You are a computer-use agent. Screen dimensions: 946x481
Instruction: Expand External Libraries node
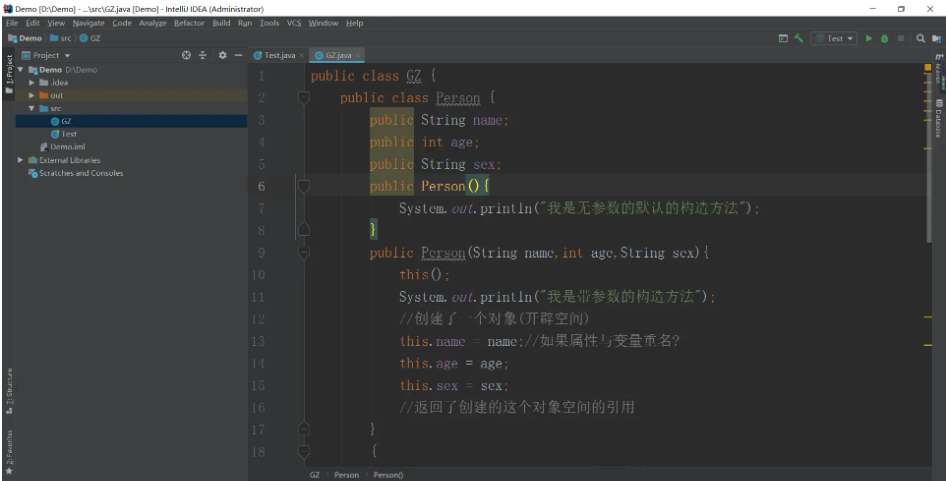[x=21, y=160]
